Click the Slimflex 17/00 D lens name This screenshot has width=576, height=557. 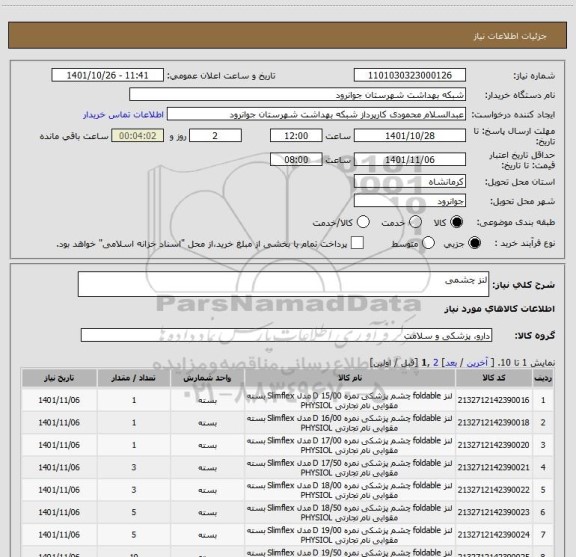point(349,445)
